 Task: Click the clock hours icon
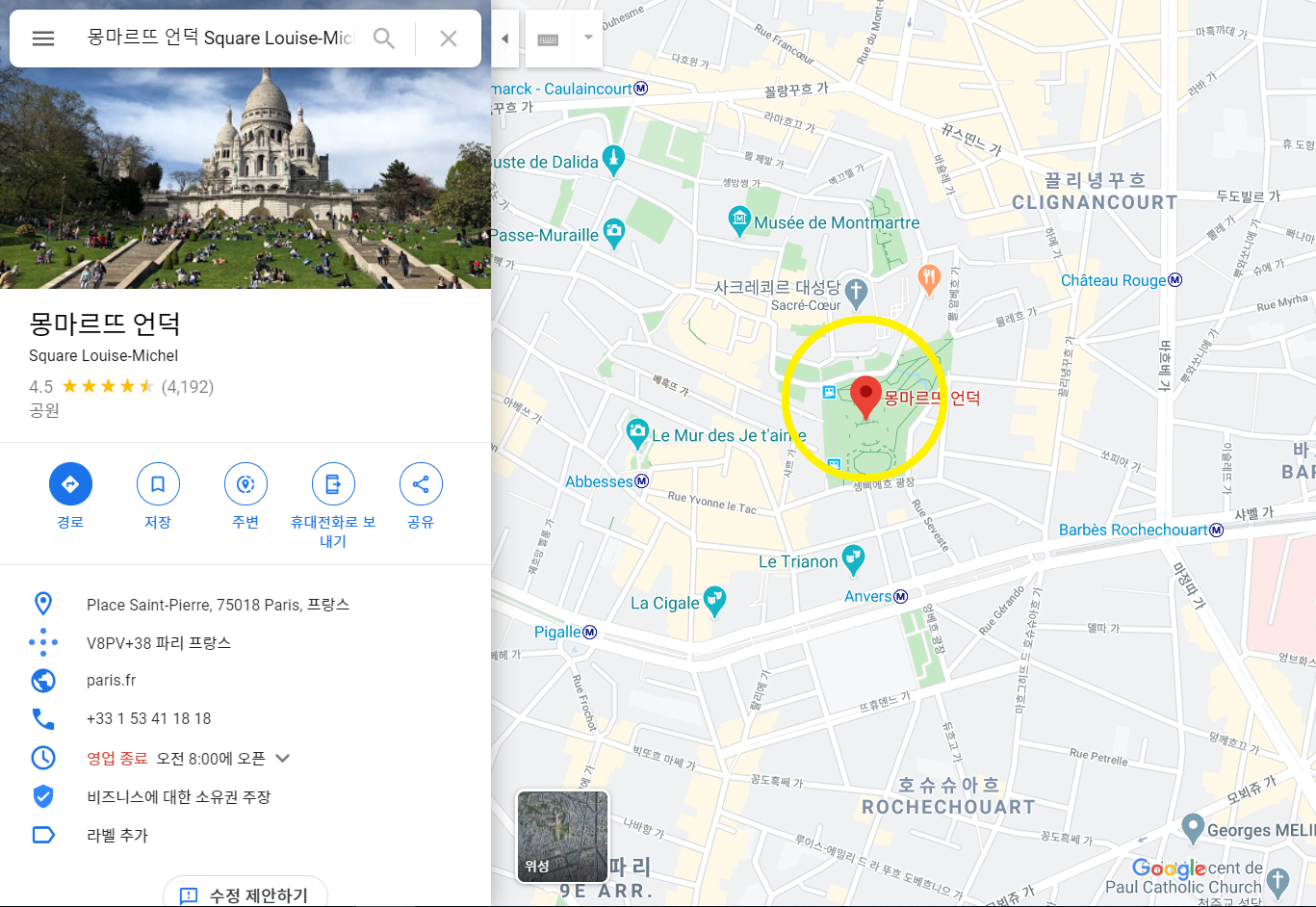tap(43, 758)
